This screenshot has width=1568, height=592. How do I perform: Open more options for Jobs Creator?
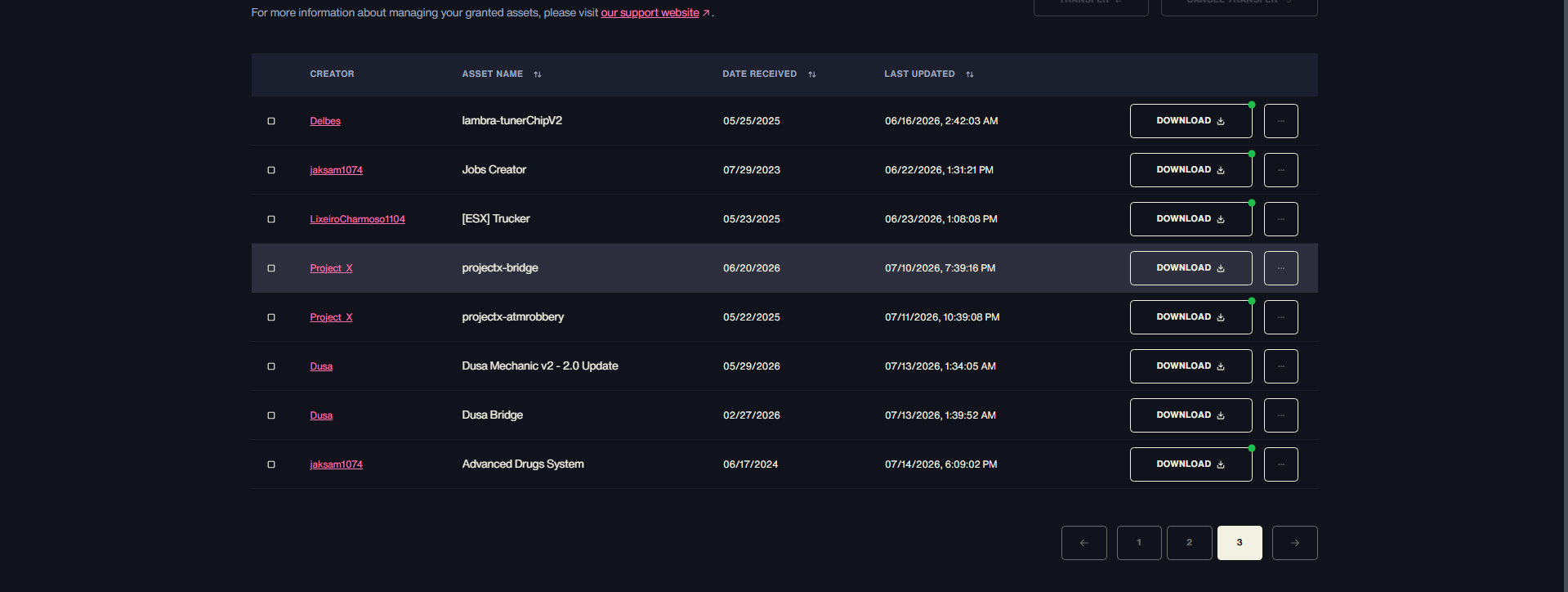click(x=1281, y=170)
